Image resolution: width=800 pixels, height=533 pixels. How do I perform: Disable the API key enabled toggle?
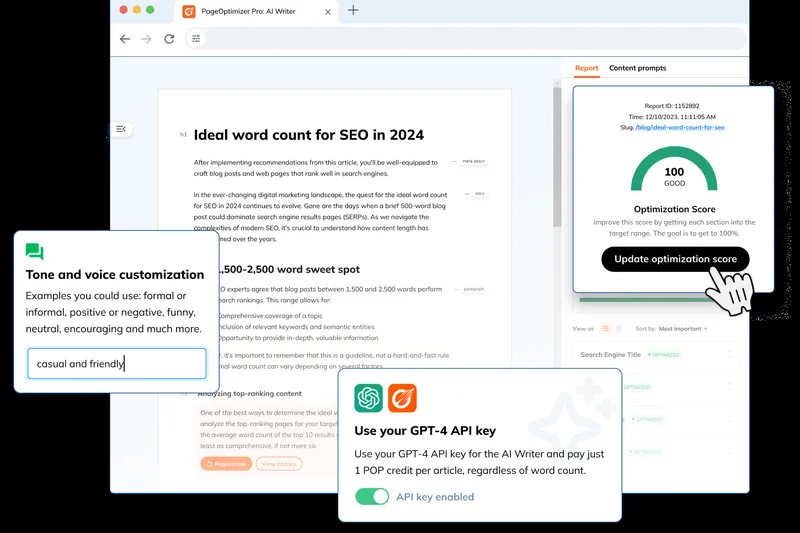(x=372, y=496)
